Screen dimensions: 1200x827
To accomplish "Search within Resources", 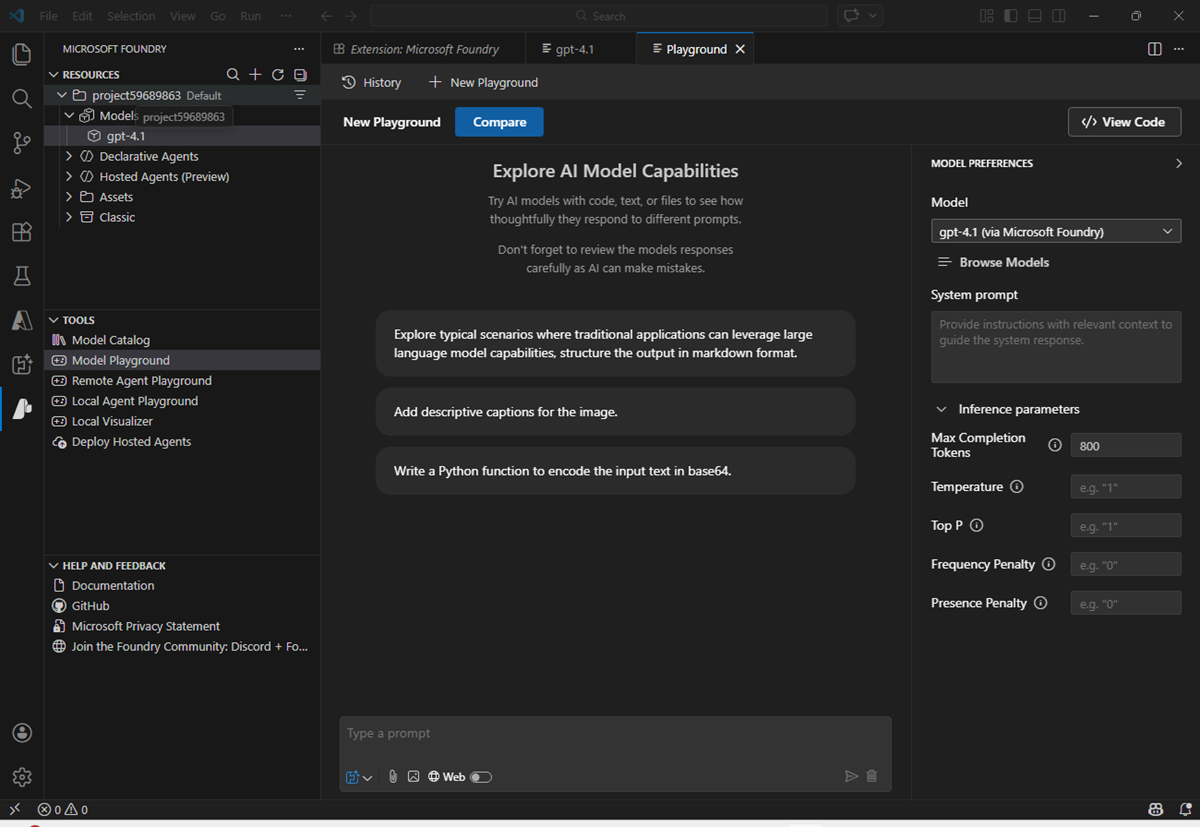I will [233, 74].
